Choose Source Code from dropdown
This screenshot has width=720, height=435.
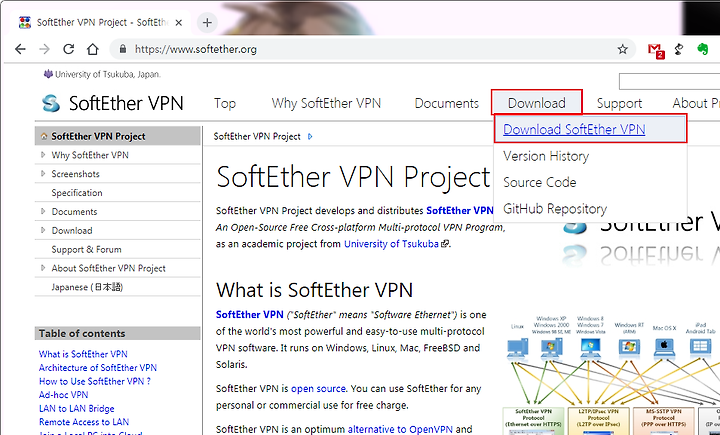[x=540, y=182]
